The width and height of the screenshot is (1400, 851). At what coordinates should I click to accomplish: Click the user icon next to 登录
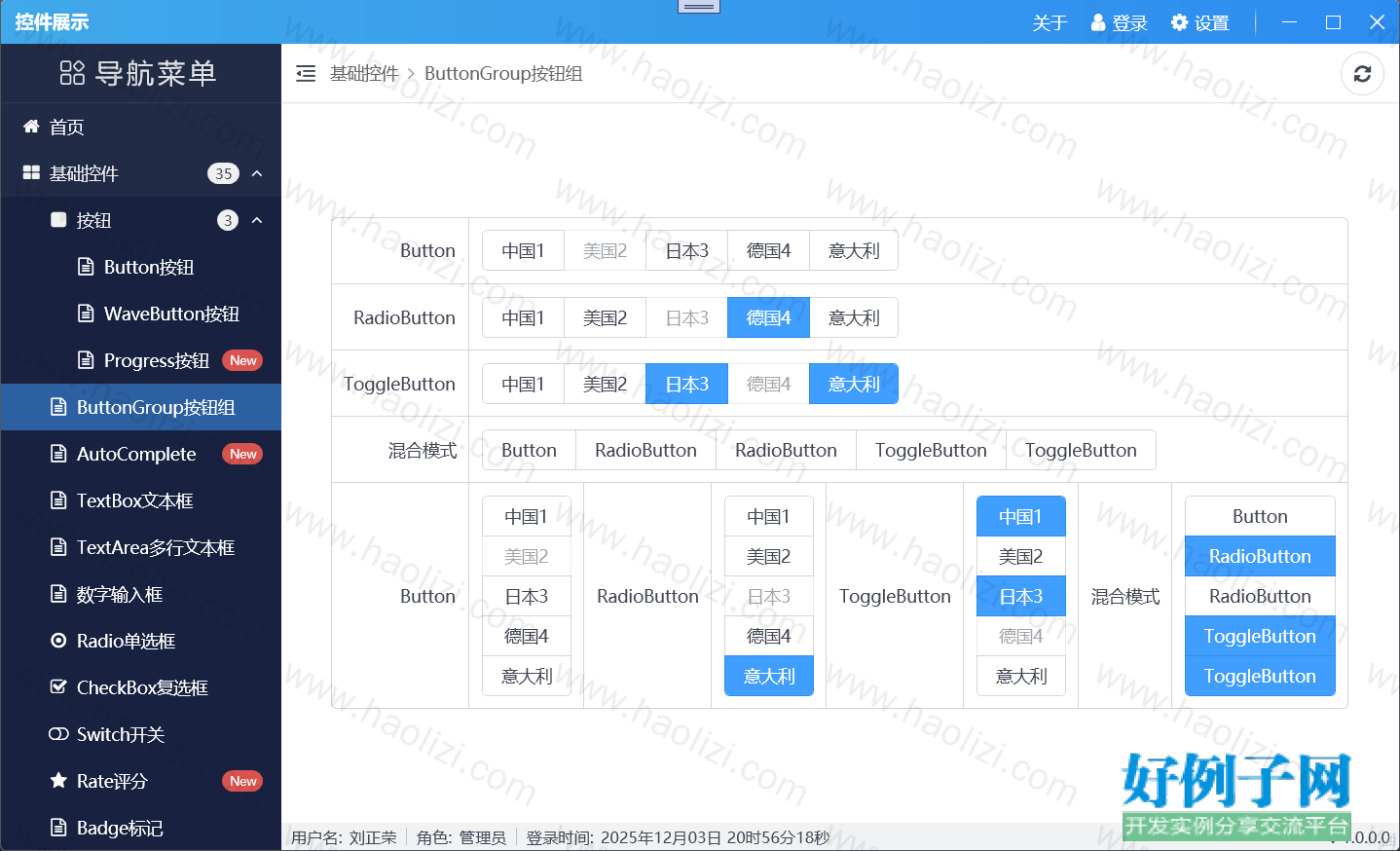click(1098, 22)
